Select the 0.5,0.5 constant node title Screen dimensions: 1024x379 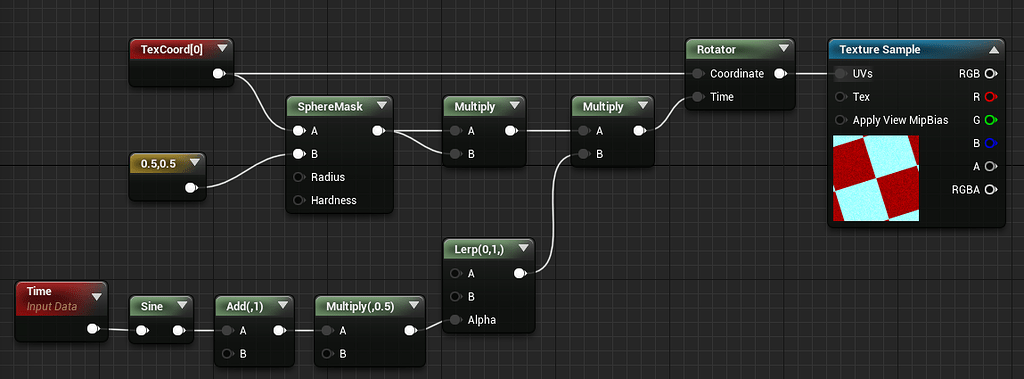pos(159,163)
